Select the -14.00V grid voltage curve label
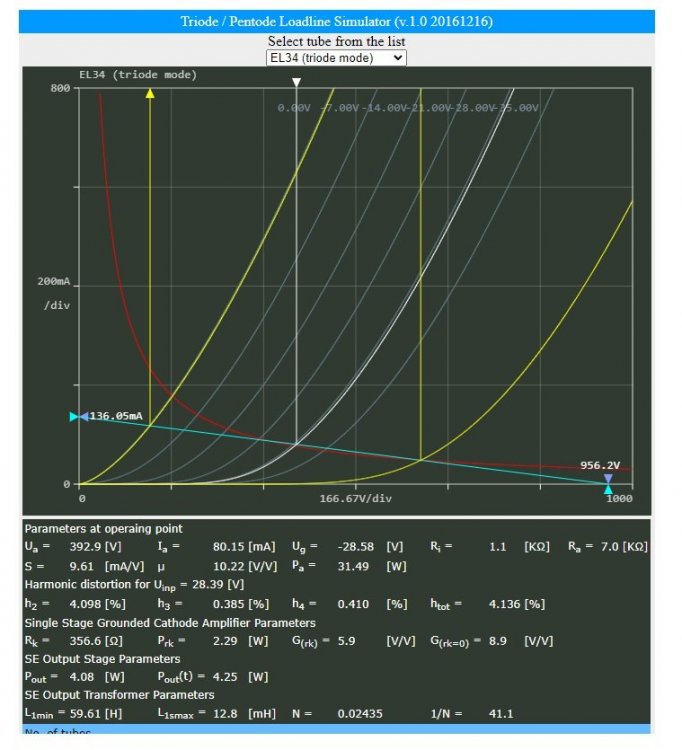This screenshot has width=682, height=750. click(385, 107)
